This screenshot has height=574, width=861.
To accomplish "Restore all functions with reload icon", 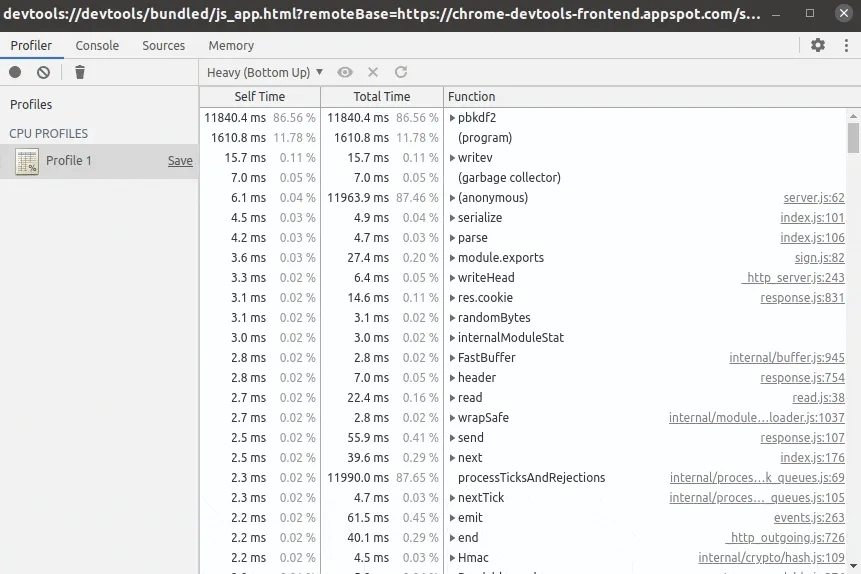I will [401, 72].
